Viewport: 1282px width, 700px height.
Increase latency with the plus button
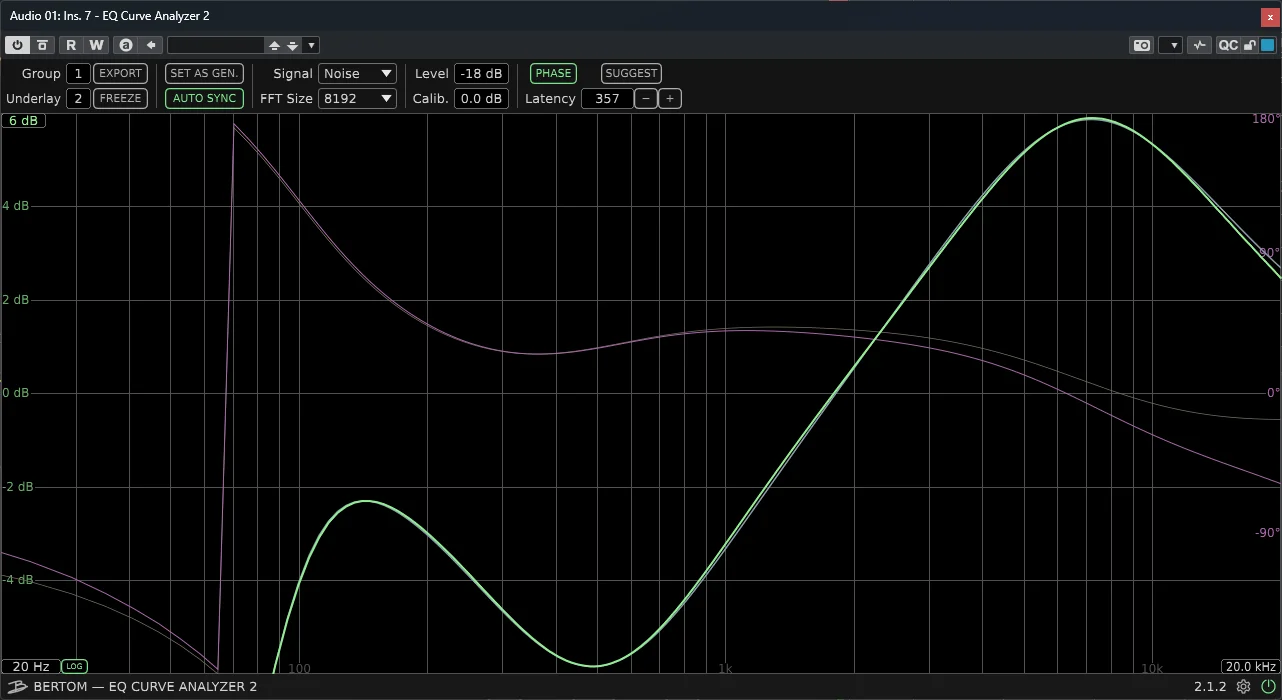pyautogui.click(x=670, y=98)
